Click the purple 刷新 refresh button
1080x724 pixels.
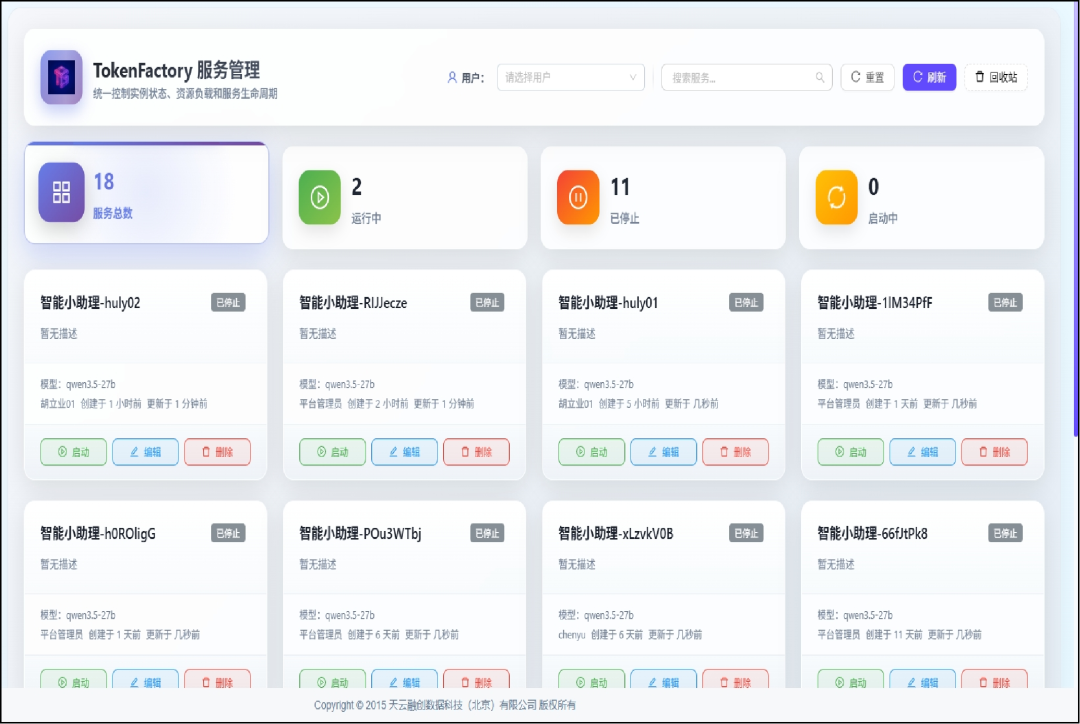pos(929,77)
